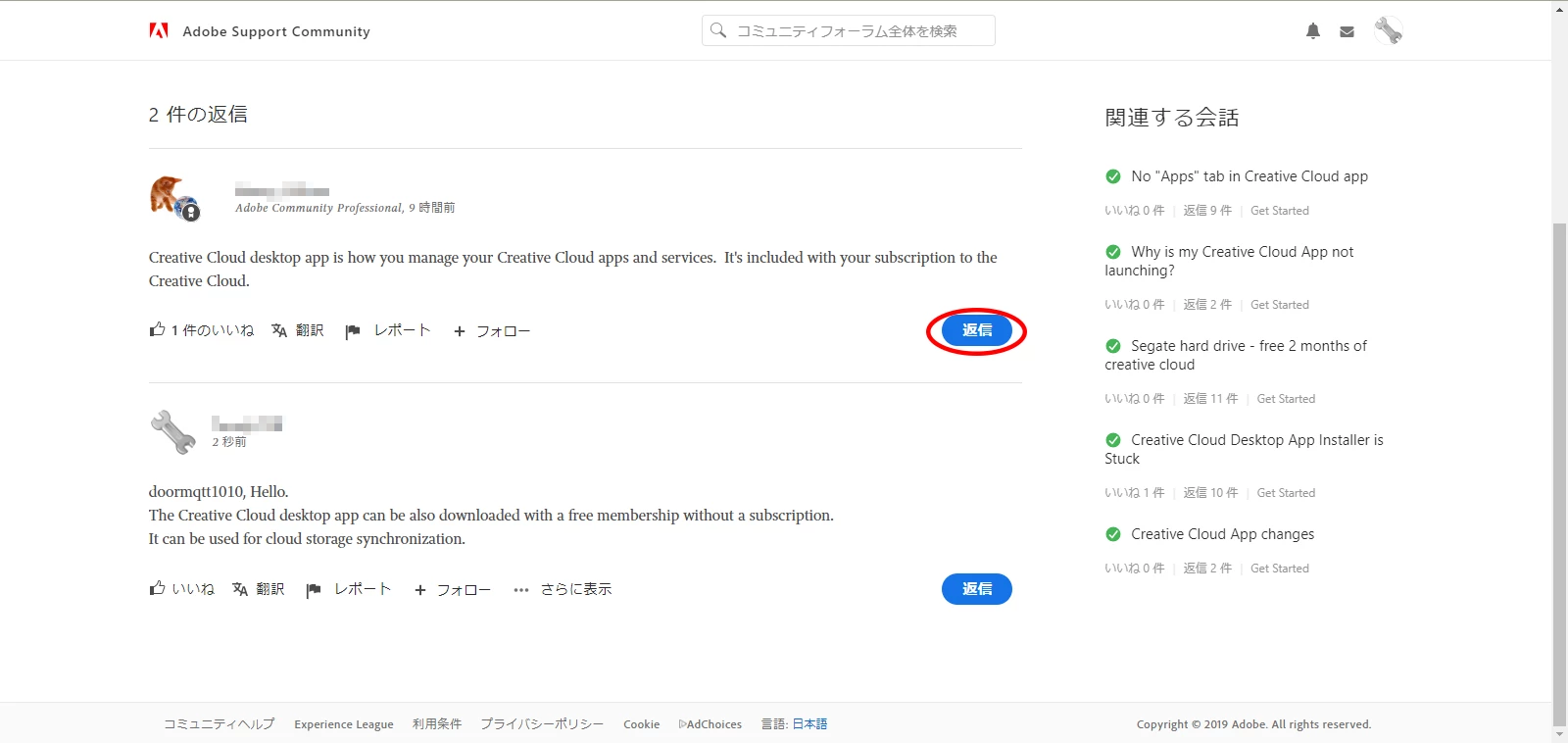Click 翻訳 text on second reply
The image size is (1568, 743).
(x=270, y=589)
